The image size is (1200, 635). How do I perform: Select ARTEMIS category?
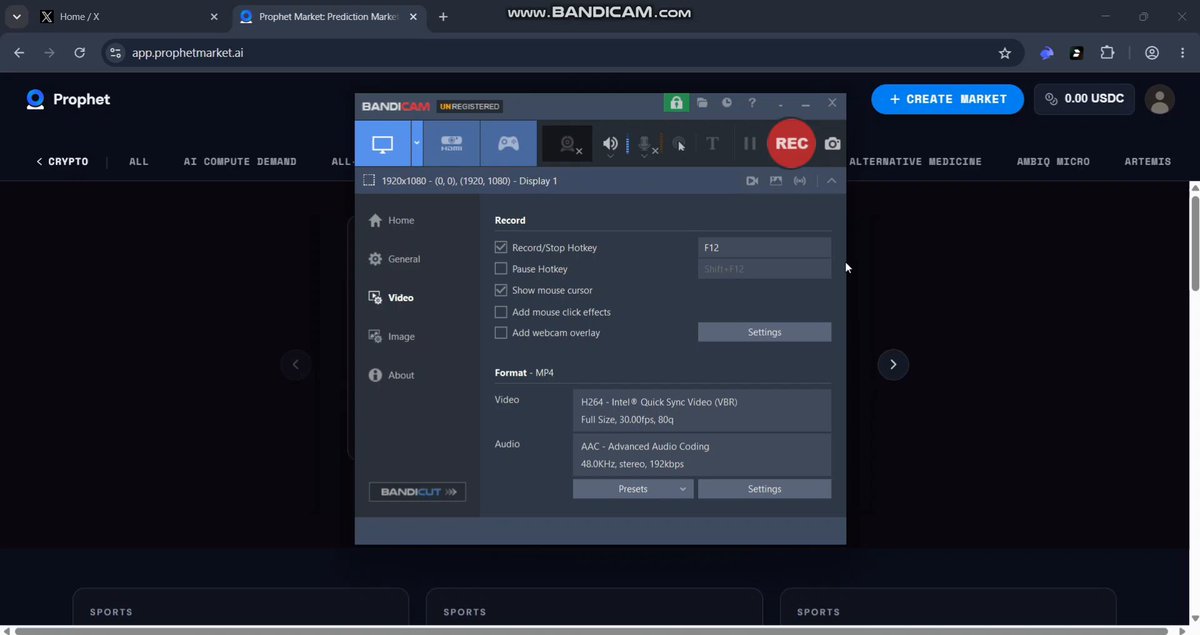(x=1147, y=161)
